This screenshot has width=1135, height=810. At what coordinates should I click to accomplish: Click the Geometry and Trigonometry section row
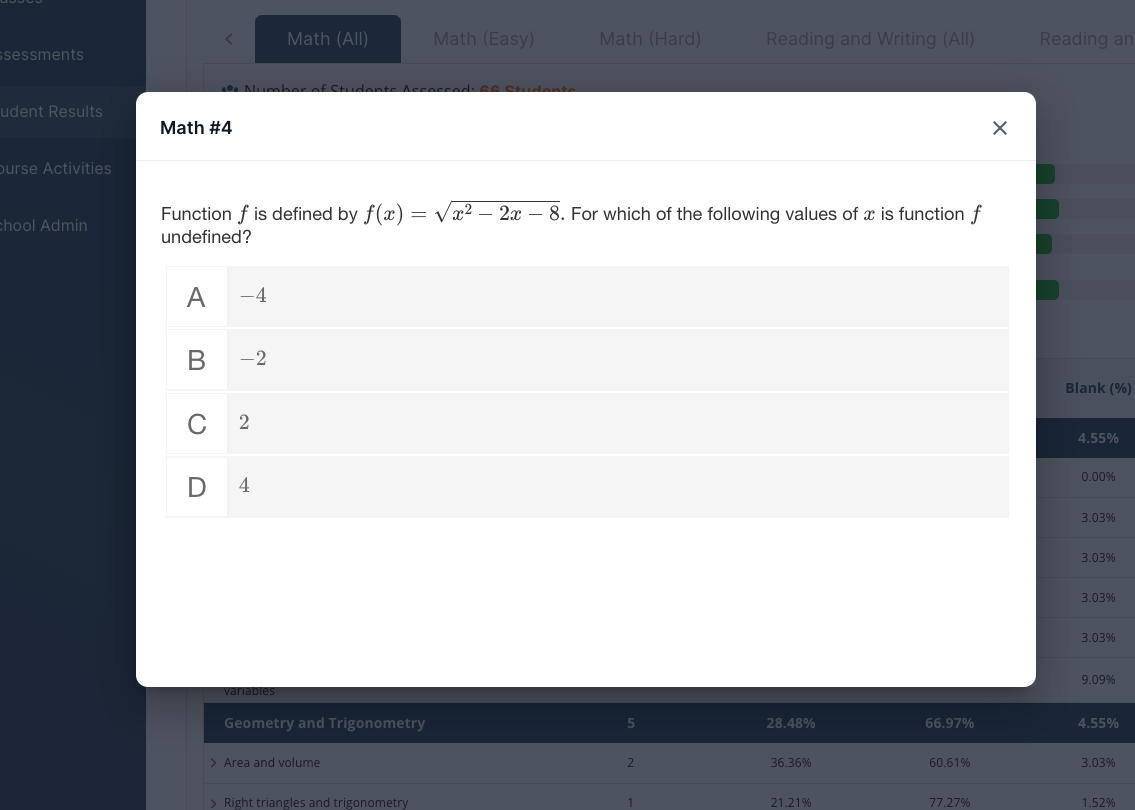[x=324, y=723]
